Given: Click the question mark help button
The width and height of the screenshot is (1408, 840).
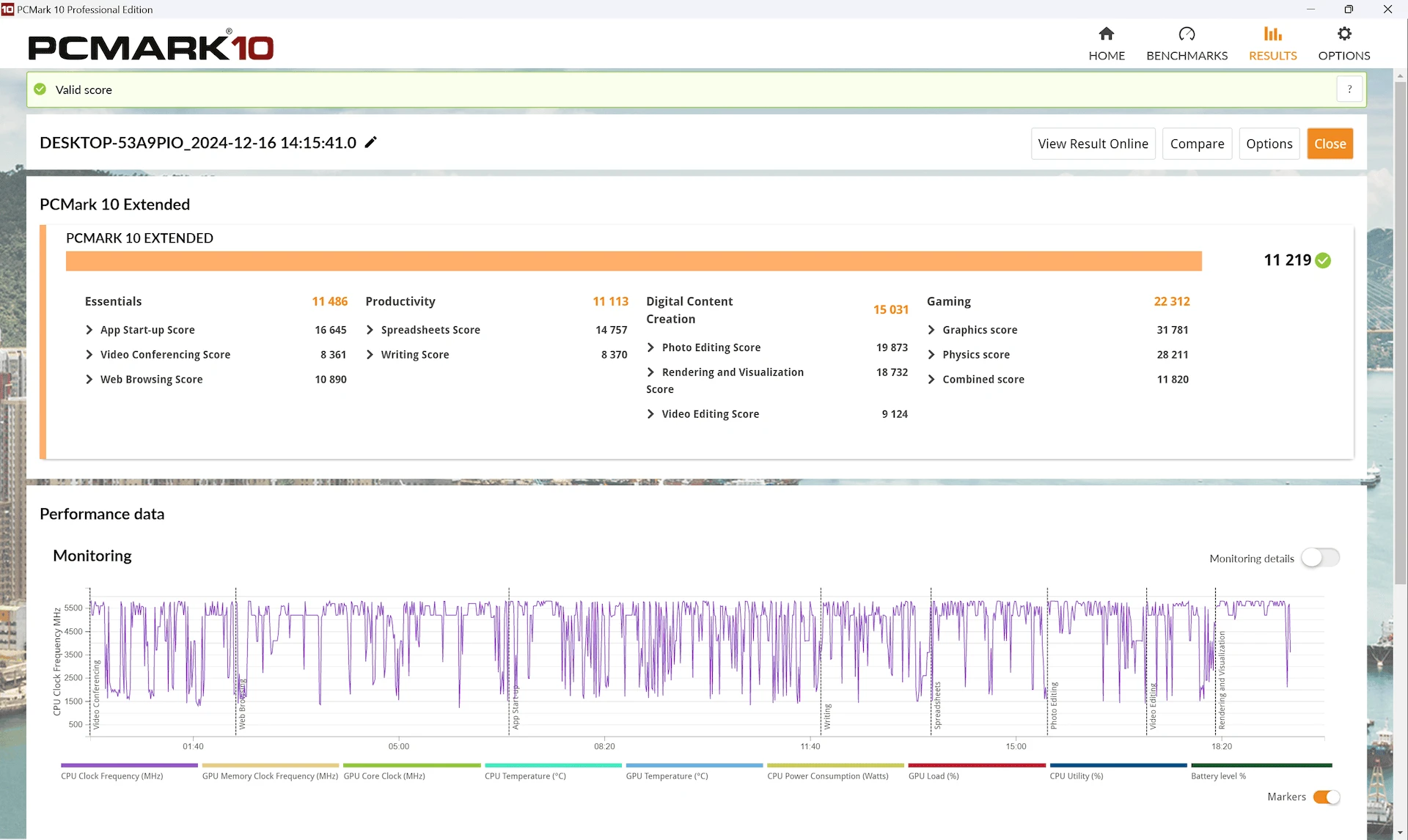Looking at the screenshot, I should click(1349, 89).
